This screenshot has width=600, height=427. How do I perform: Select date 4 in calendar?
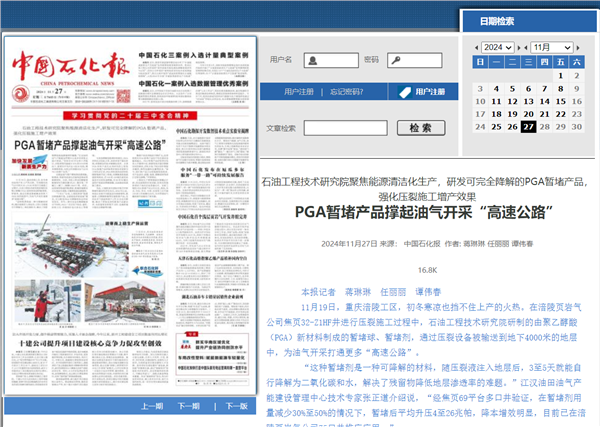coord(496,89)
